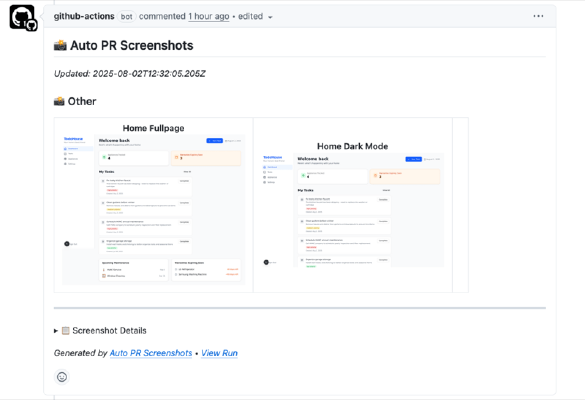Click the Updated timestamp text
The image size is (585, 400).
pos(129,74)
